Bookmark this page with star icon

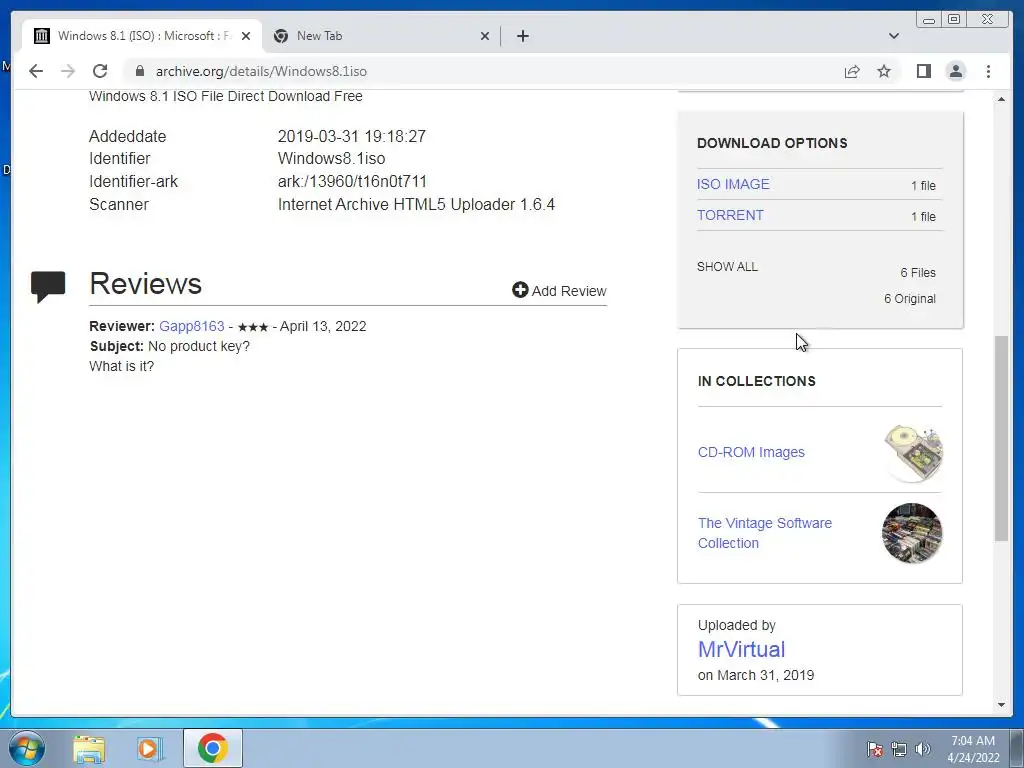pyautogui.click(x=884, y=71)
